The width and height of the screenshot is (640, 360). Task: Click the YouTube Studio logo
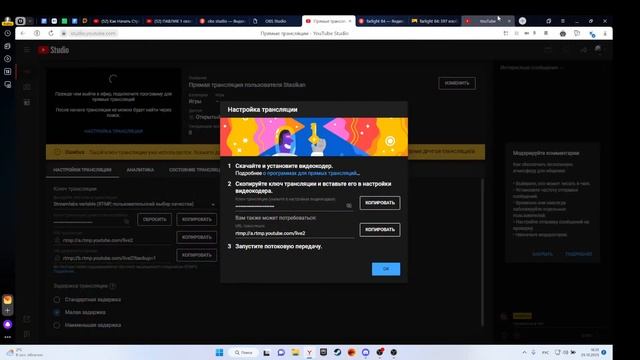click(x=53, y=50)
